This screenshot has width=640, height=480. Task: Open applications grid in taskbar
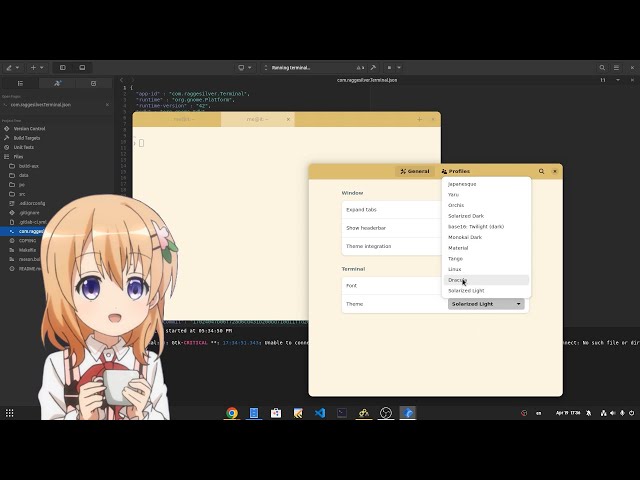click(9, 413)
